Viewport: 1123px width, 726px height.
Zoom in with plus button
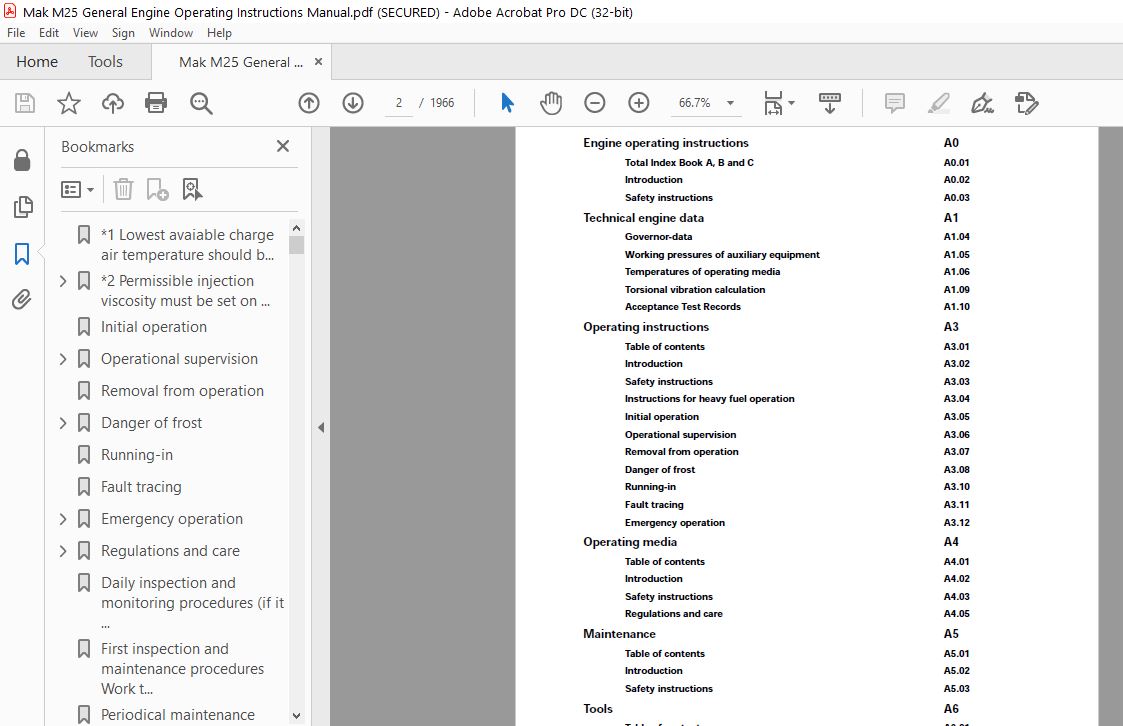click(638, 103)
